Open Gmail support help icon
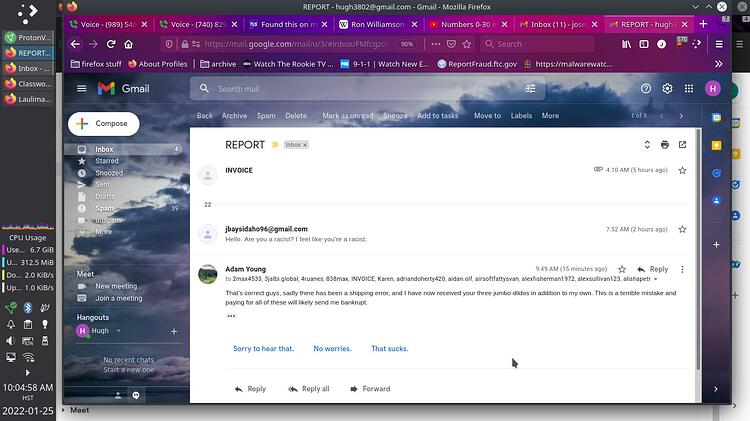 (646, 89)
